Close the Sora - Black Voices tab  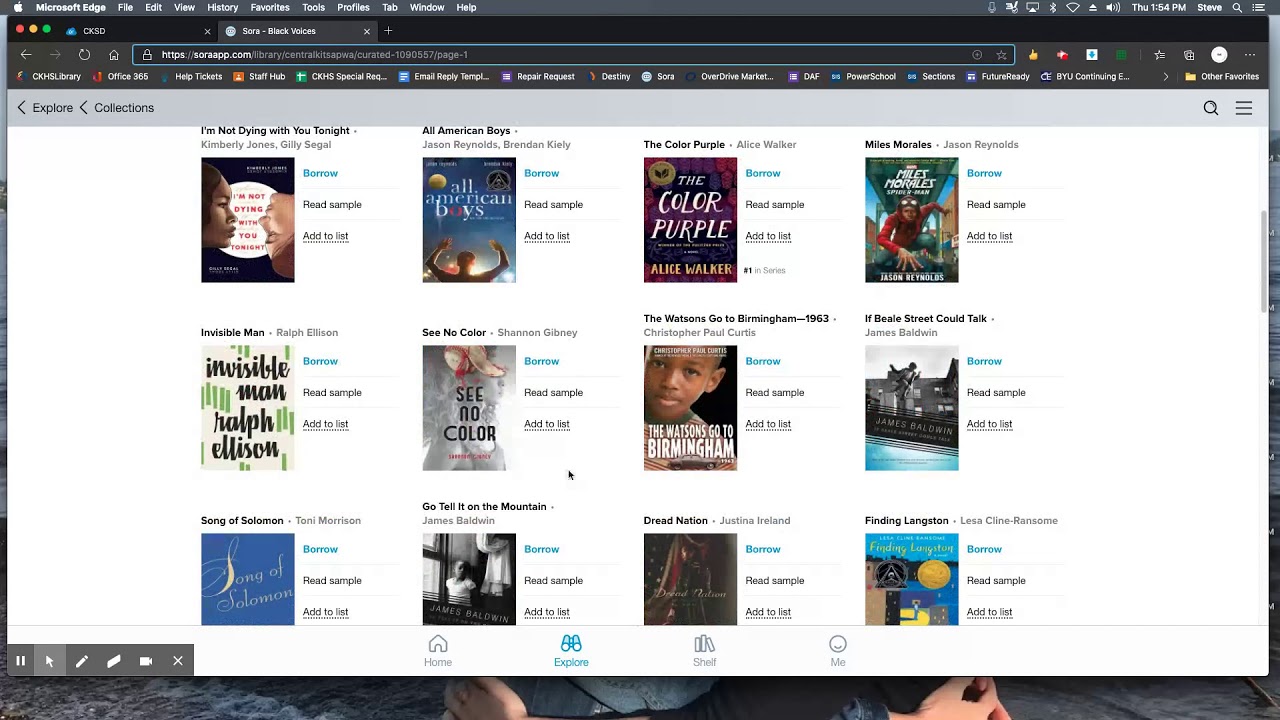367,31
